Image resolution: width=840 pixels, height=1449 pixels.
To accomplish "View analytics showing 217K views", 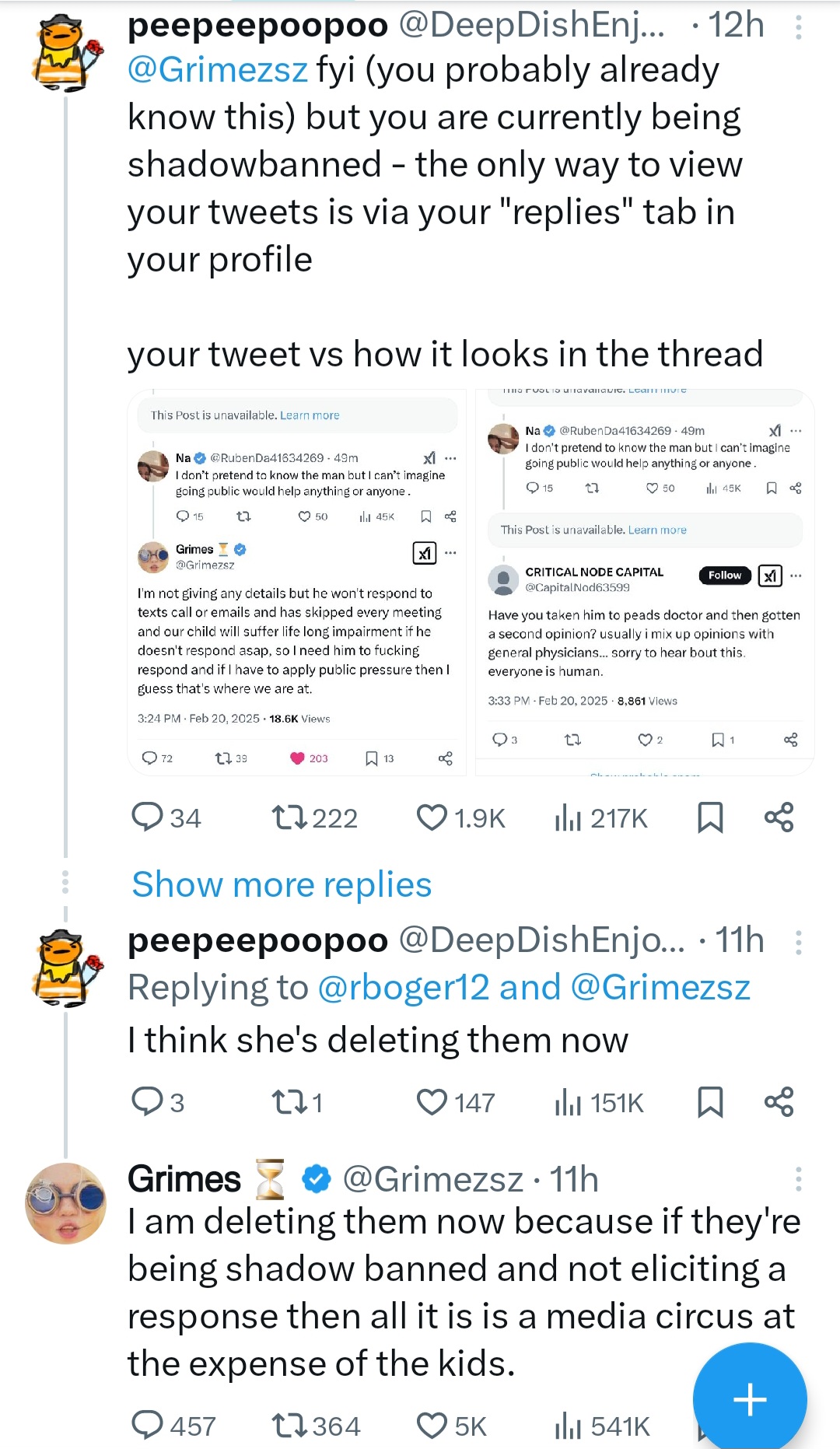I will [569, 817].
